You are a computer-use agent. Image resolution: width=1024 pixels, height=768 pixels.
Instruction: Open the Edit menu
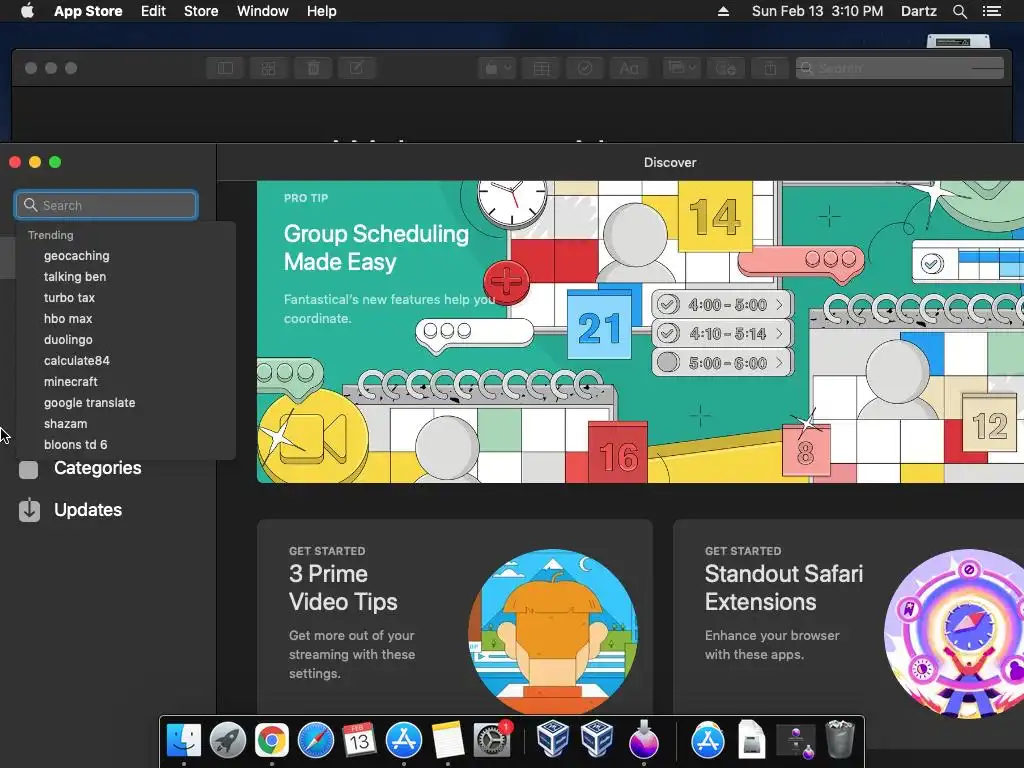pyautogui.click(x=153, y=11)
